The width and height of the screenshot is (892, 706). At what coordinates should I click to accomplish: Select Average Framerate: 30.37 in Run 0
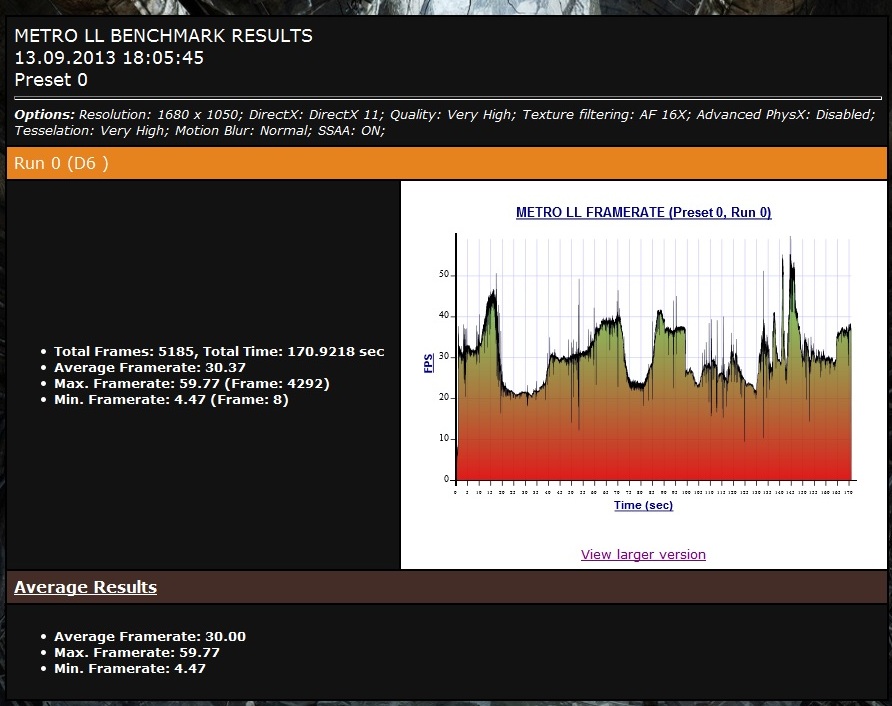150,368
